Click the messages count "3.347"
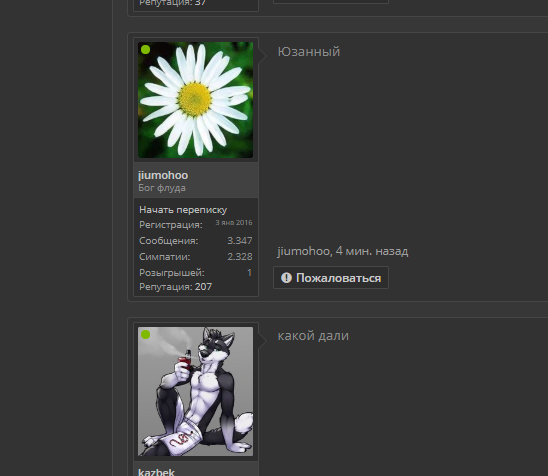This screenshot has width=548, height=476. pyautogui.click(x=240, y=241)
